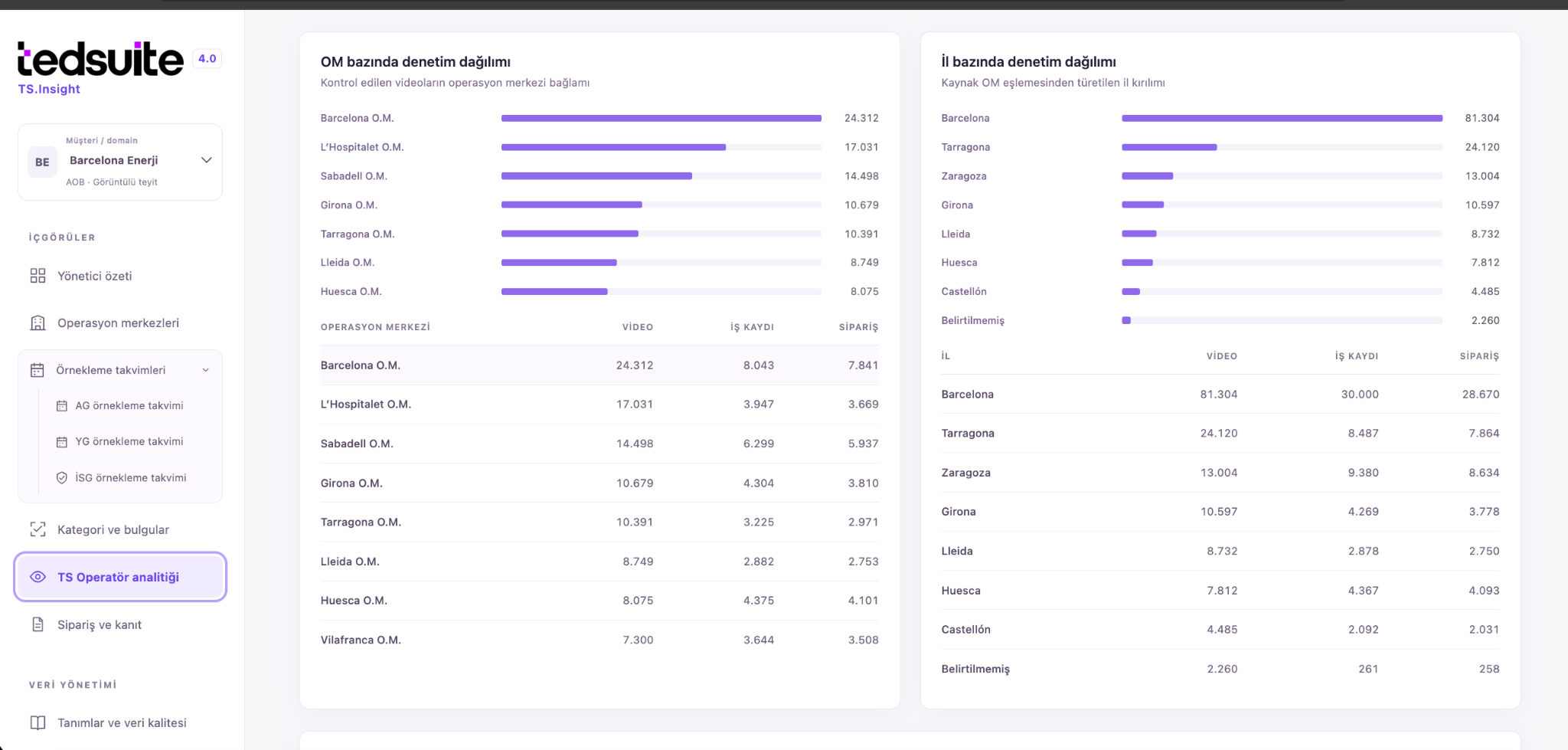Screen dimensions: 1568x750
Task: Click the Örnekleme takvimleri calendar icon
Action: [37, 370]
